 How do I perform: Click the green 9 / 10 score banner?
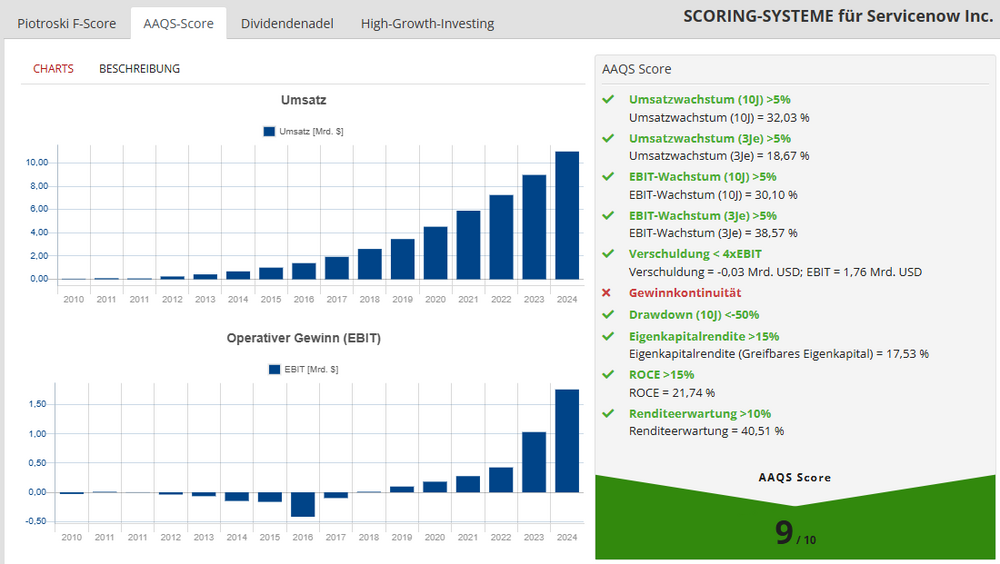795,518
